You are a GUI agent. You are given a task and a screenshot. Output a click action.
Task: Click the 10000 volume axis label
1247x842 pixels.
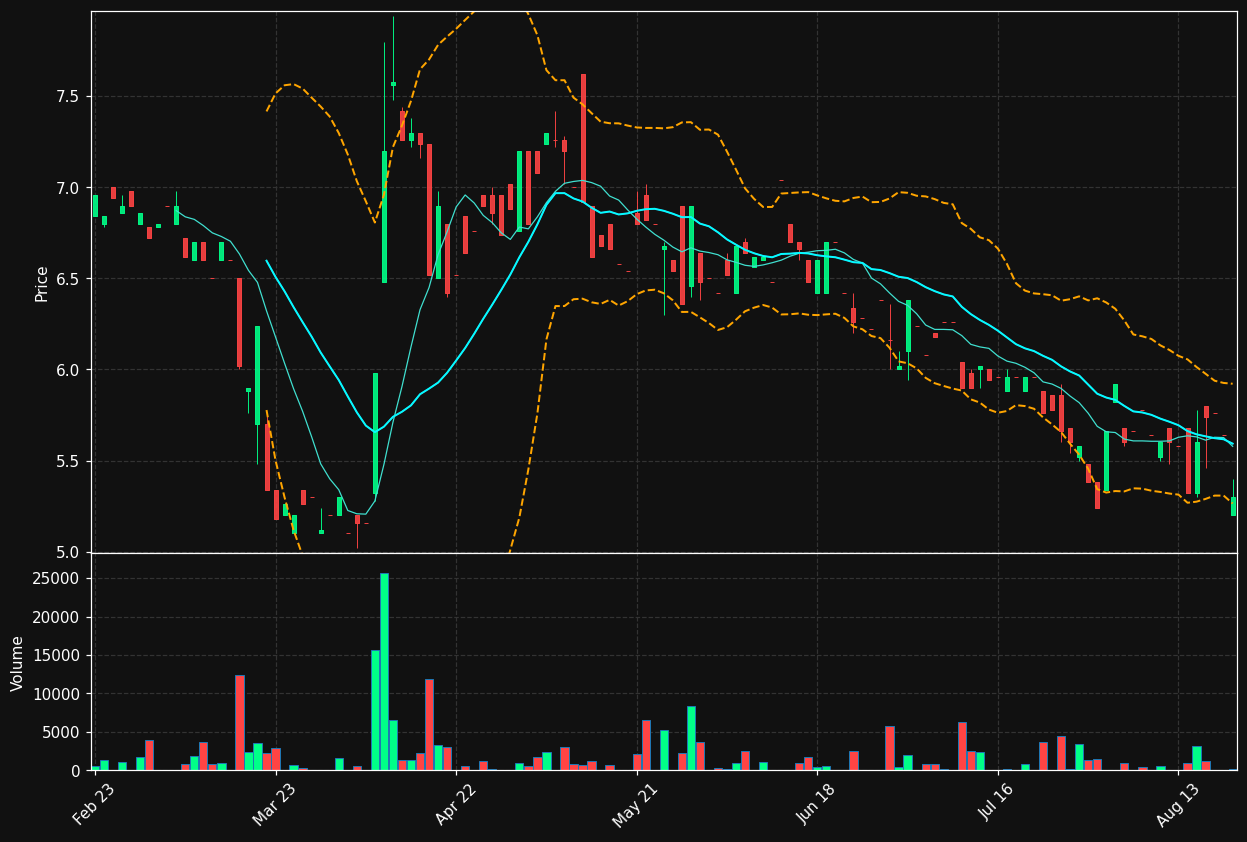[58, 694]
